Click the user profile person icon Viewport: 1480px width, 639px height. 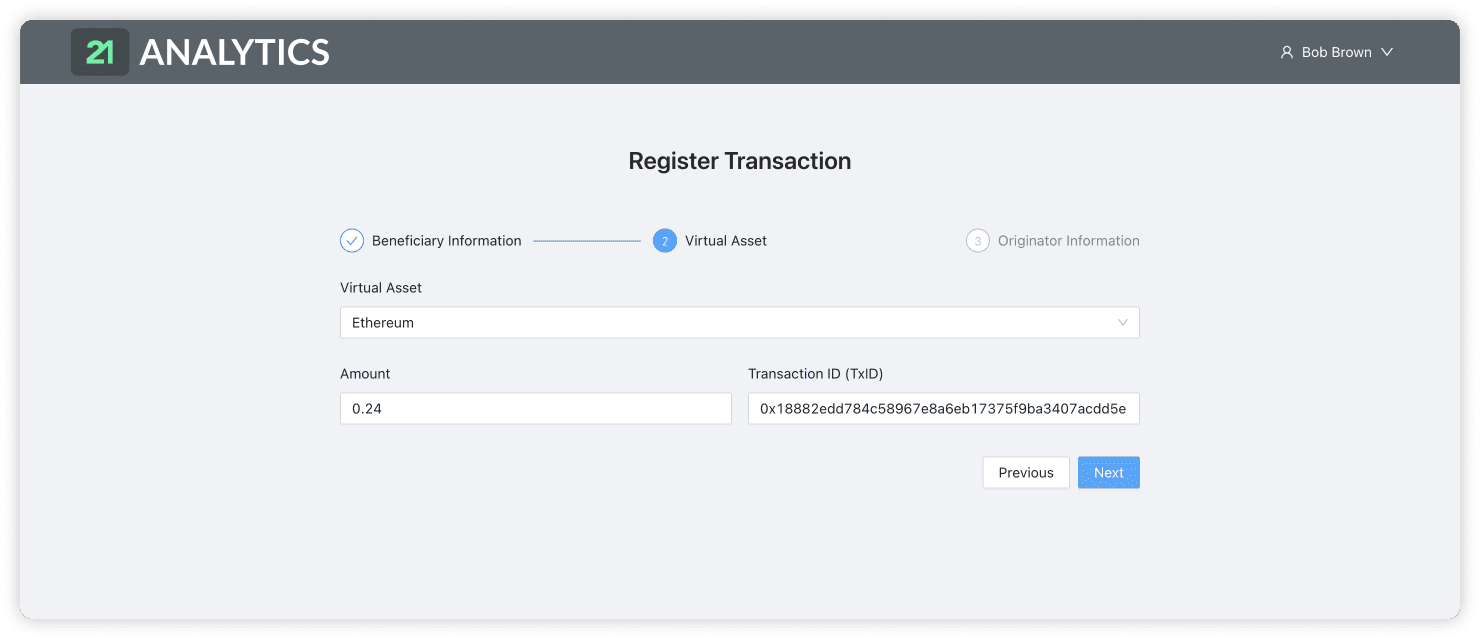[1287, 52]
